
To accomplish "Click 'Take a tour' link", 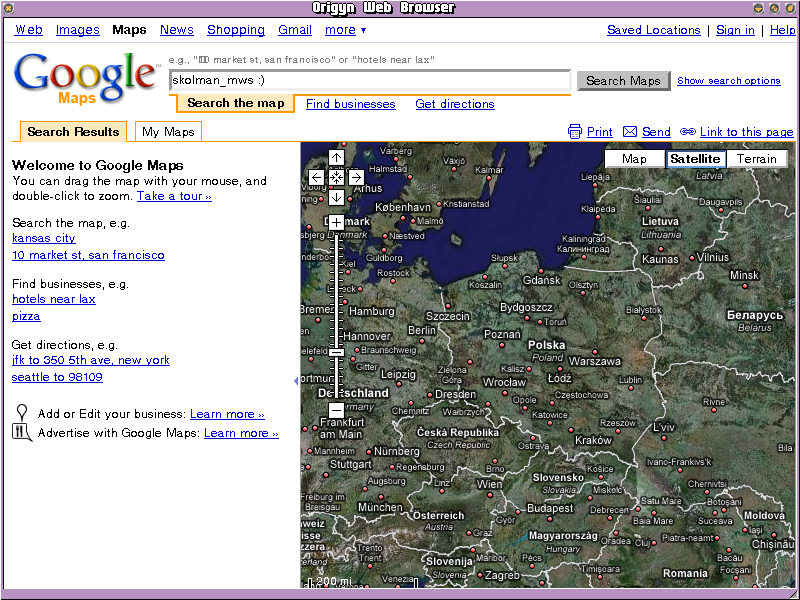I will [174, 196].
